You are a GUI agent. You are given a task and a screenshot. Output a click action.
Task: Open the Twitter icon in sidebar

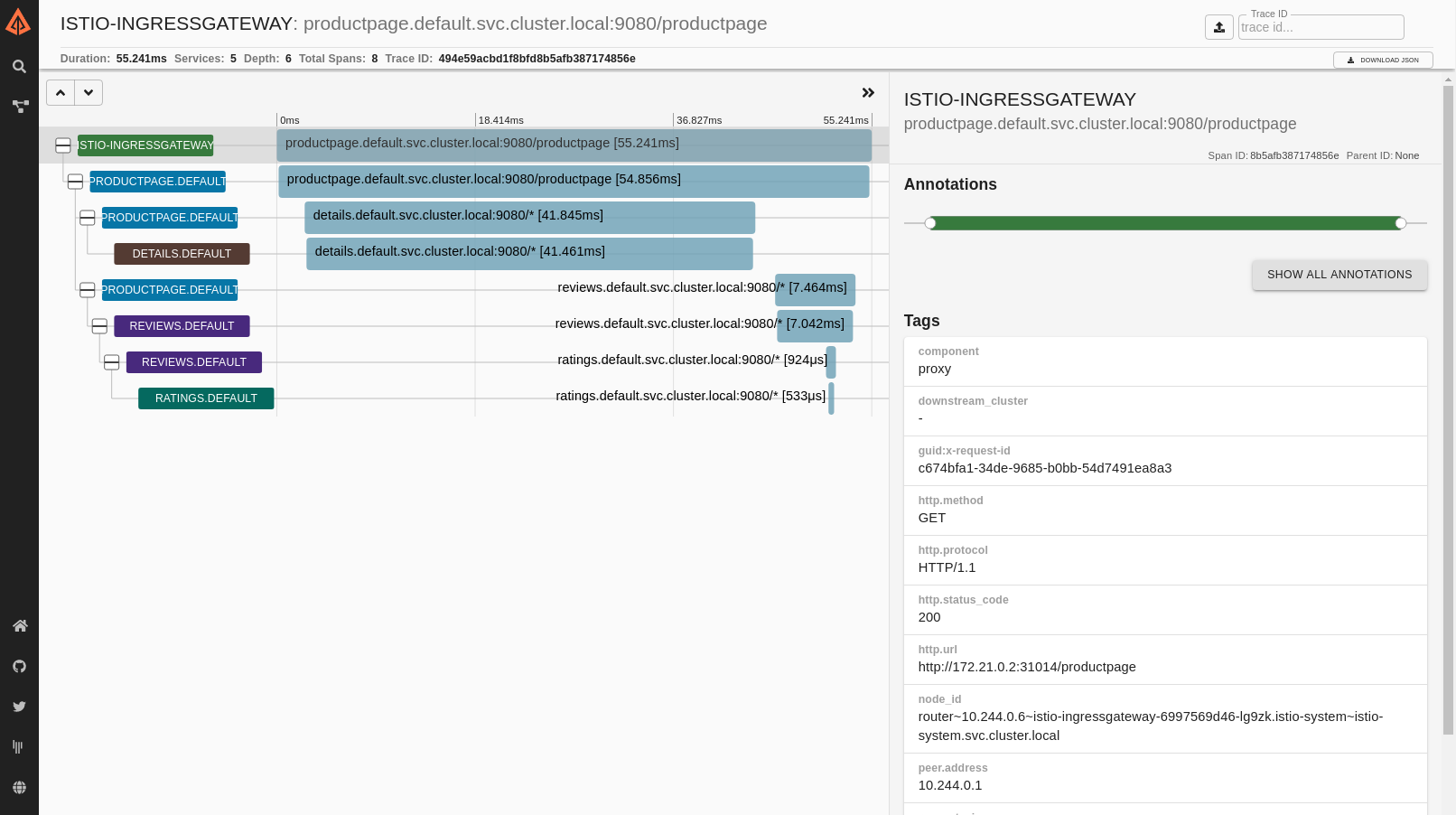(19, 706)
